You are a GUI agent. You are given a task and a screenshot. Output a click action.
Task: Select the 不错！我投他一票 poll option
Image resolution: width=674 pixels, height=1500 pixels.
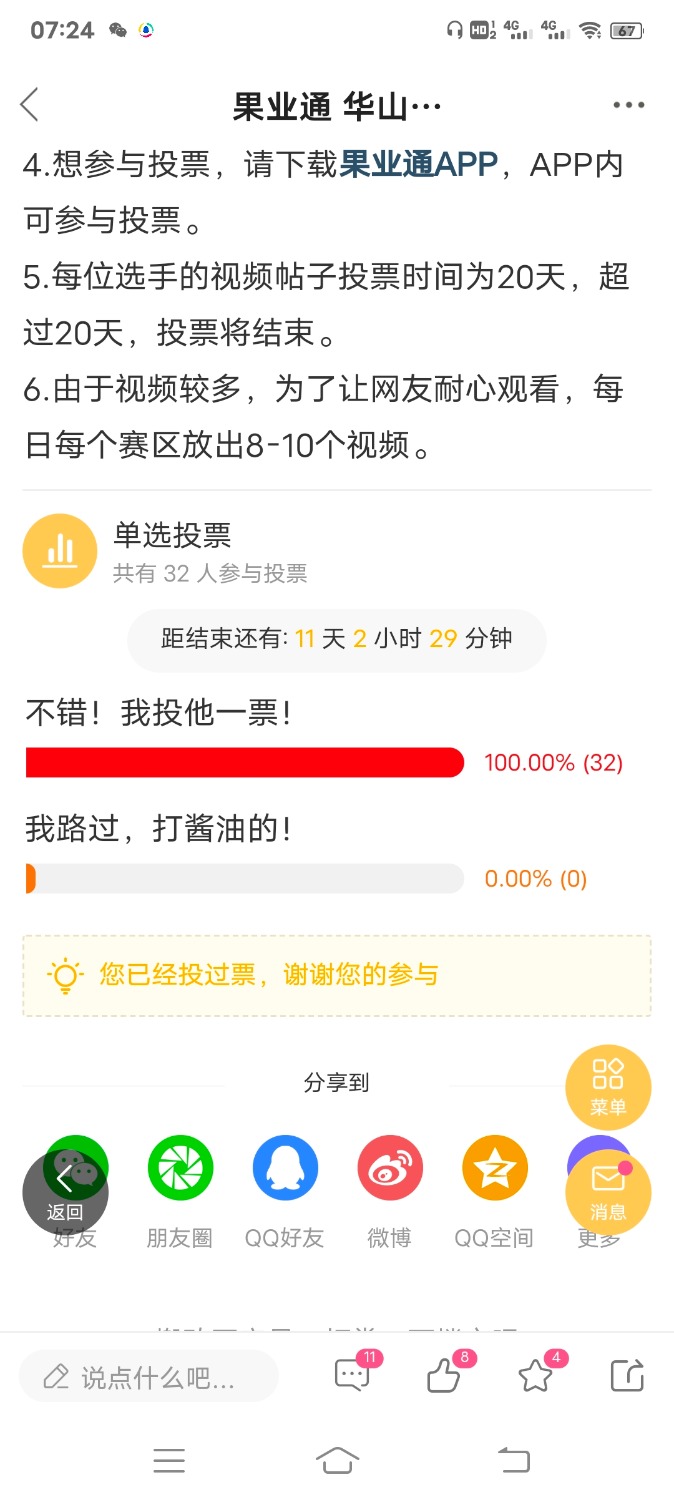pos(159,713)
